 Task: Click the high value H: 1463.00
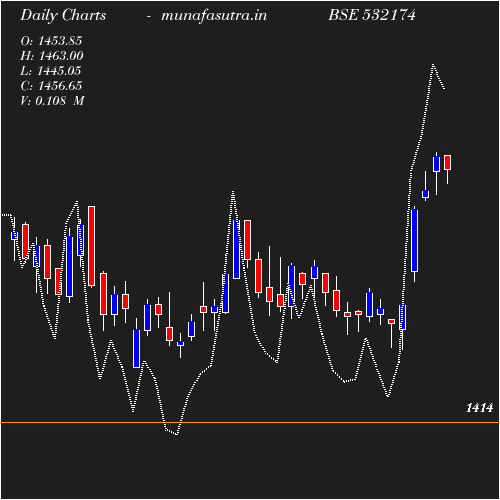pyautogui.click(x=52, y=56)
